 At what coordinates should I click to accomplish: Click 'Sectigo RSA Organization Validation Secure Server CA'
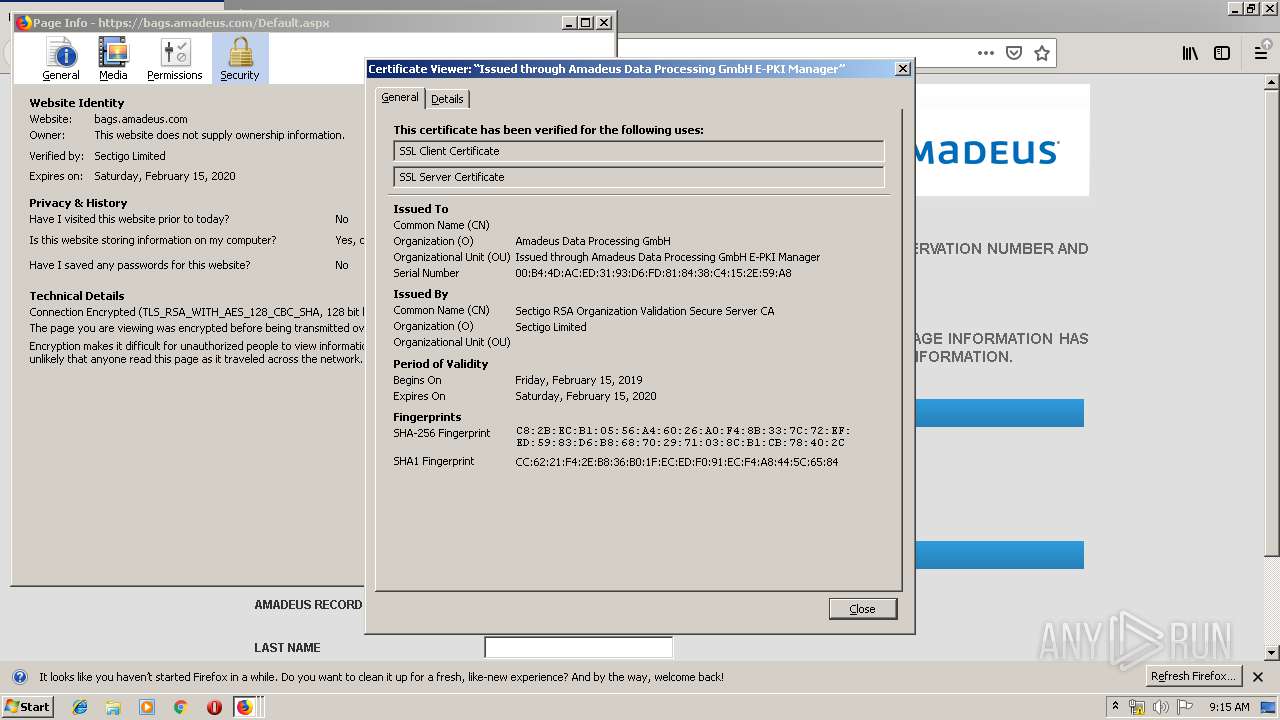[x=644, y=311]
